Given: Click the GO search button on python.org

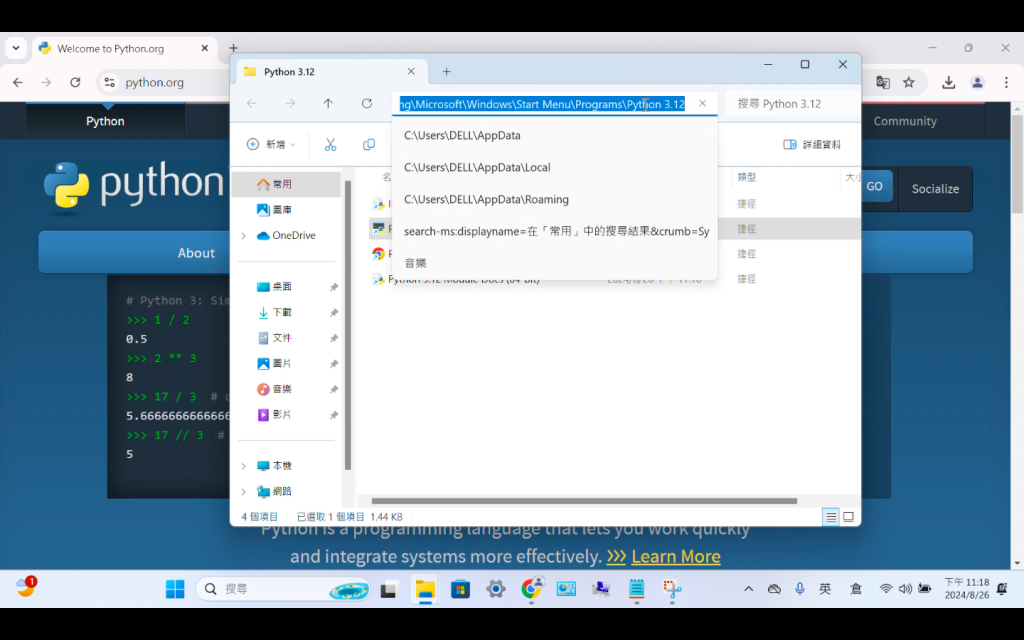Looking at the screenshot, I should click(874, 187).
